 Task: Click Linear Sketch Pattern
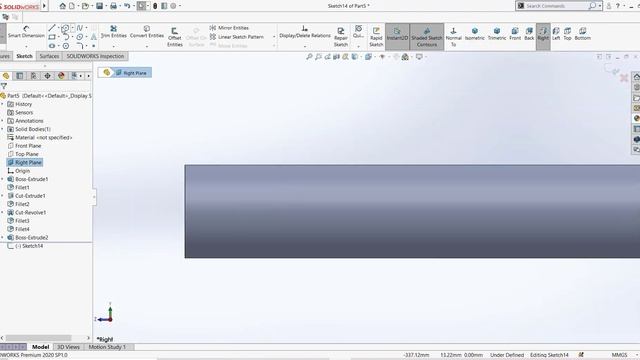tap(237, 37)
